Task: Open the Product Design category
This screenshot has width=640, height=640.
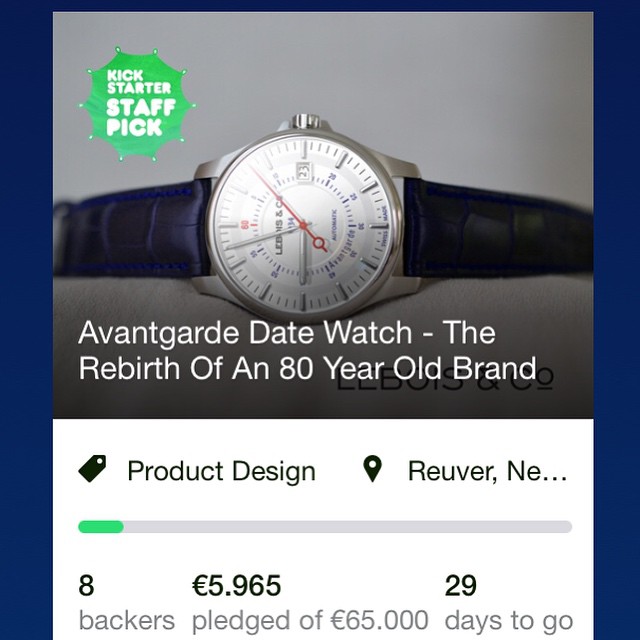Action: click(x=221, y=471)
